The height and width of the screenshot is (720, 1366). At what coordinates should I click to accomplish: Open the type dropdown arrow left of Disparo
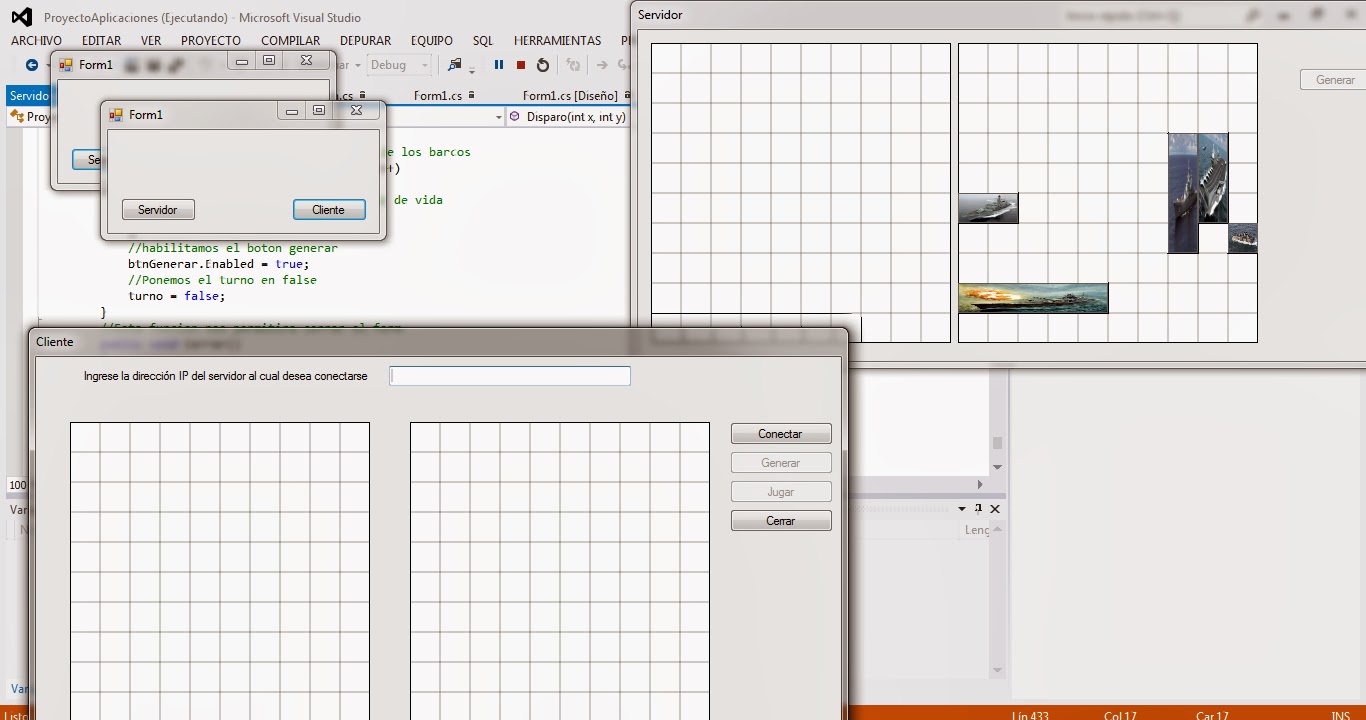coord(498,117)
